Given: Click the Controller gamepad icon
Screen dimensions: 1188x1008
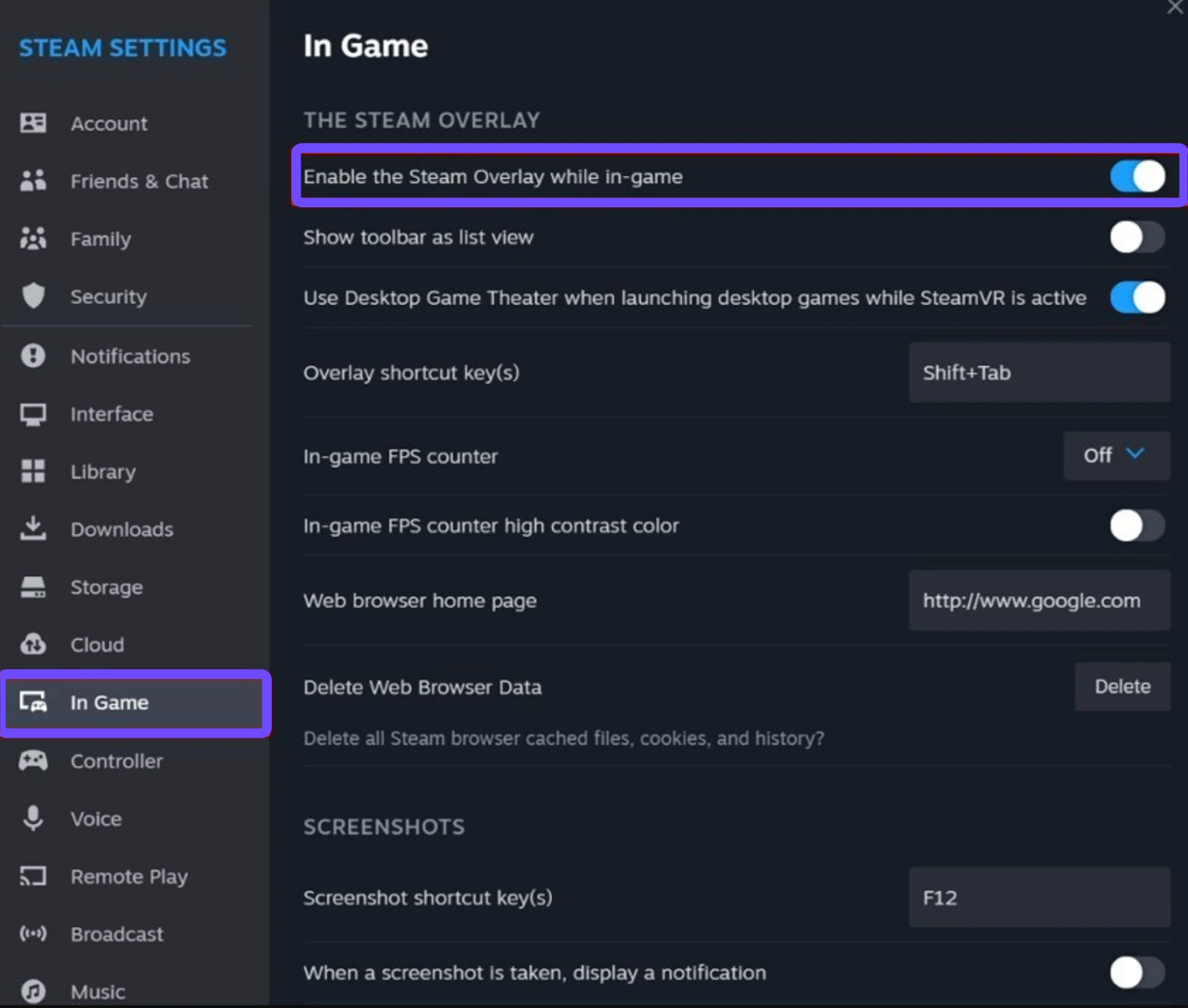Looking at the screenshot, I should [x=33, y=761].
